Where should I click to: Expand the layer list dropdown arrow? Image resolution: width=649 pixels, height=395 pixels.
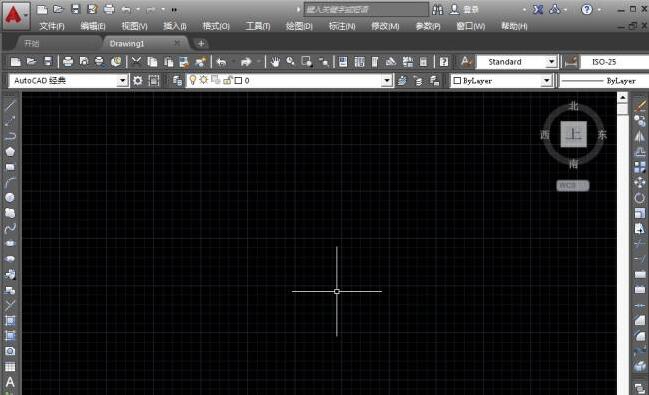click(387, 81)
